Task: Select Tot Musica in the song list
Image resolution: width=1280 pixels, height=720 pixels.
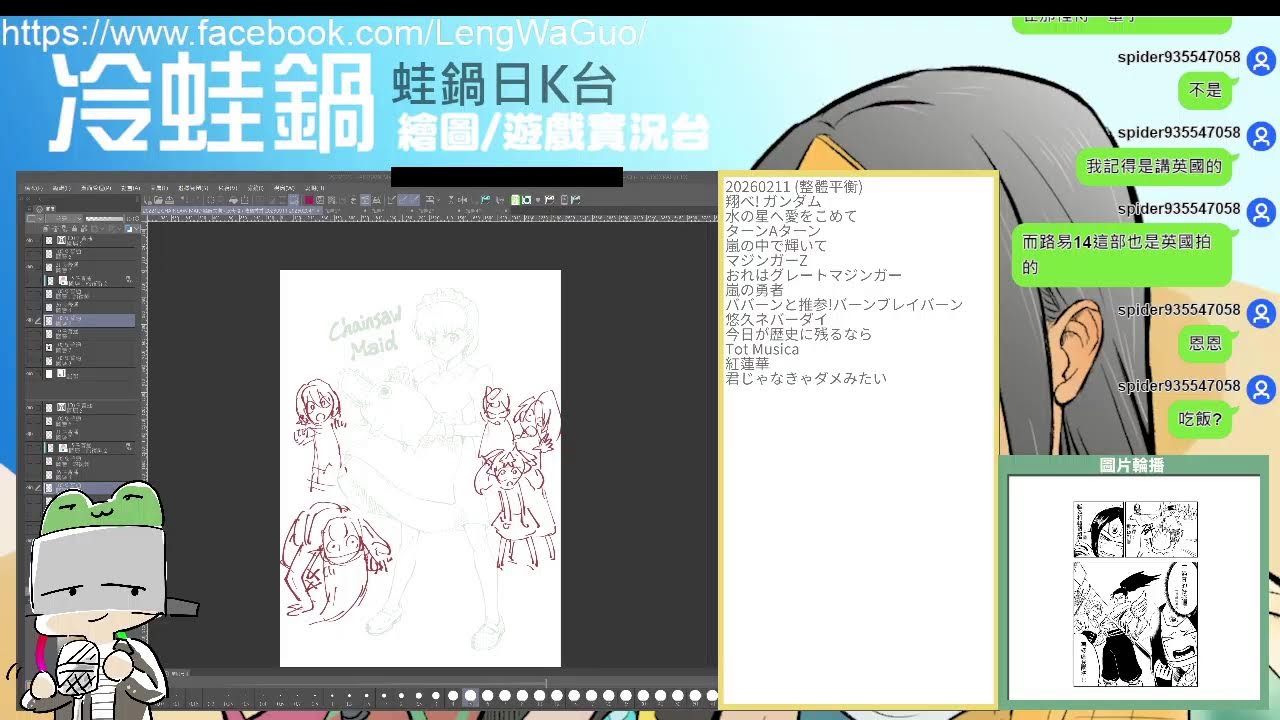Action: (762, 349)
